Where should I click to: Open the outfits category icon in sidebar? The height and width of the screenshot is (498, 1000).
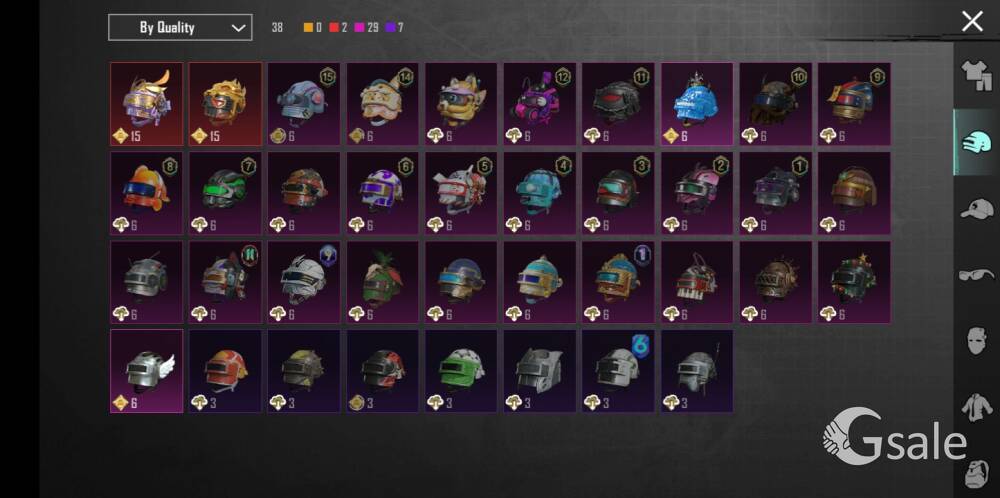click(x=976, y=76)
